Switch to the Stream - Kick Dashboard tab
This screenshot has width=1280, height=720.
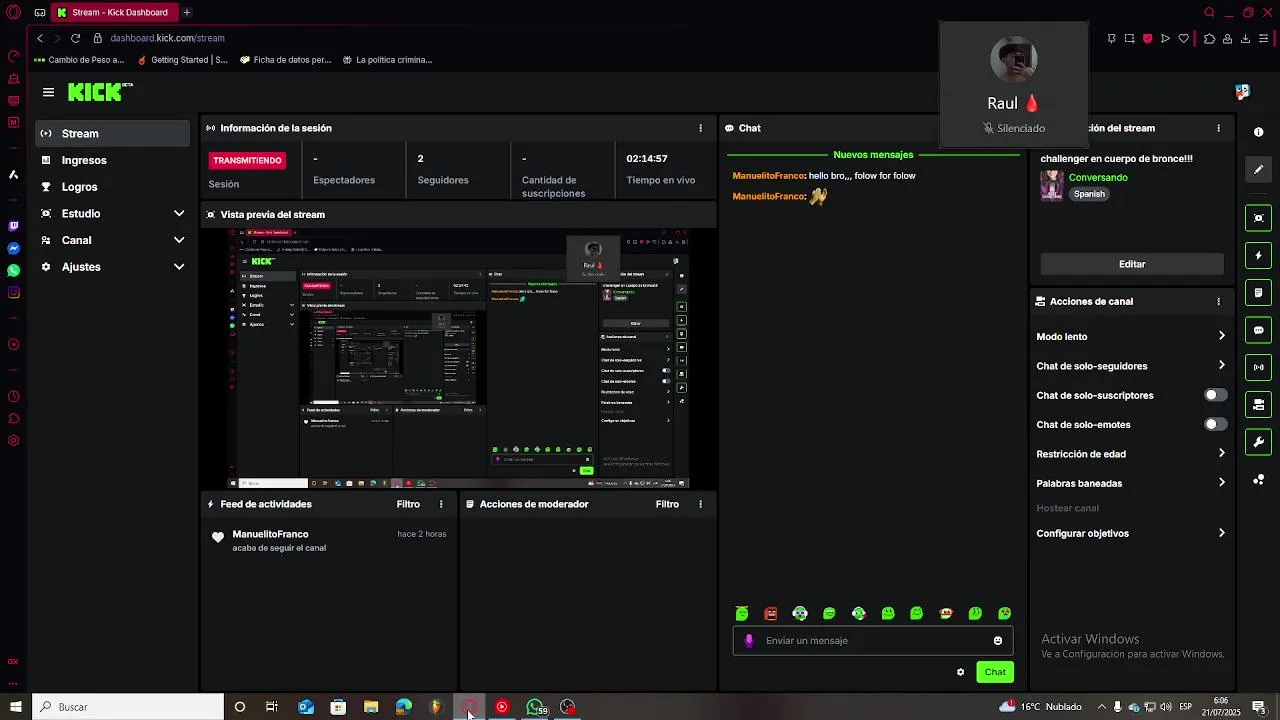coord(116,12)
